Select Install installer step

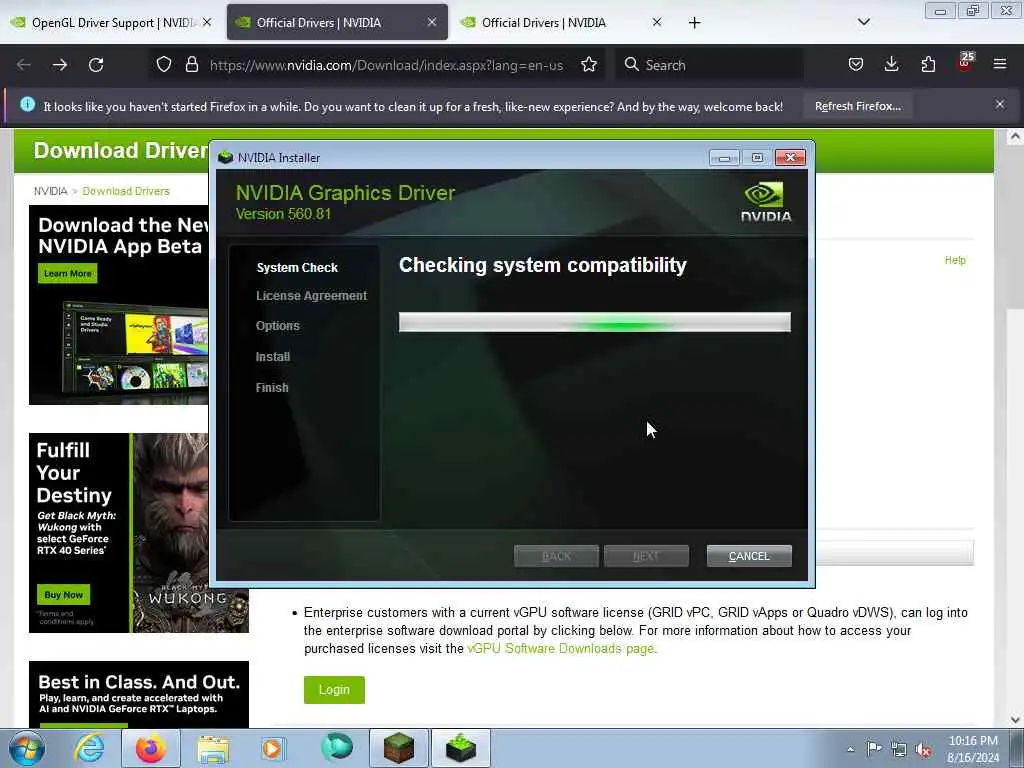pyautogui.click(x=273, y=357)
